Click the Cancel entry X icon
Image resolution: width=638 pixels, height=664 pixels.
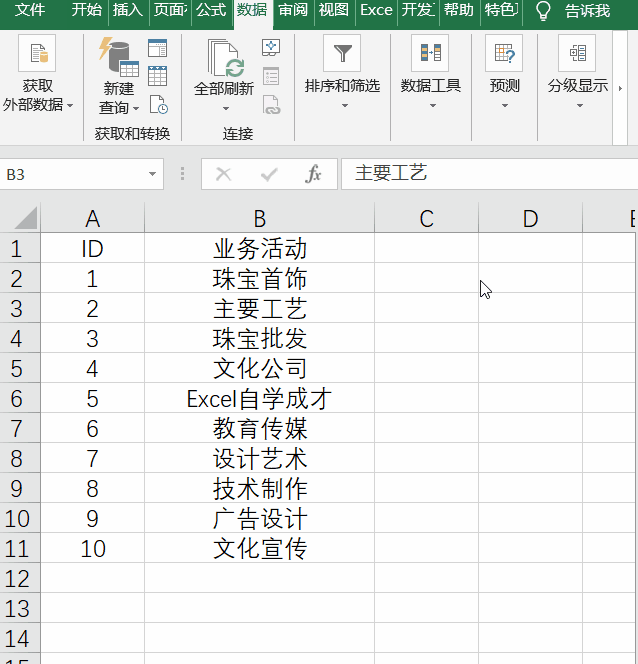[224, 174]
